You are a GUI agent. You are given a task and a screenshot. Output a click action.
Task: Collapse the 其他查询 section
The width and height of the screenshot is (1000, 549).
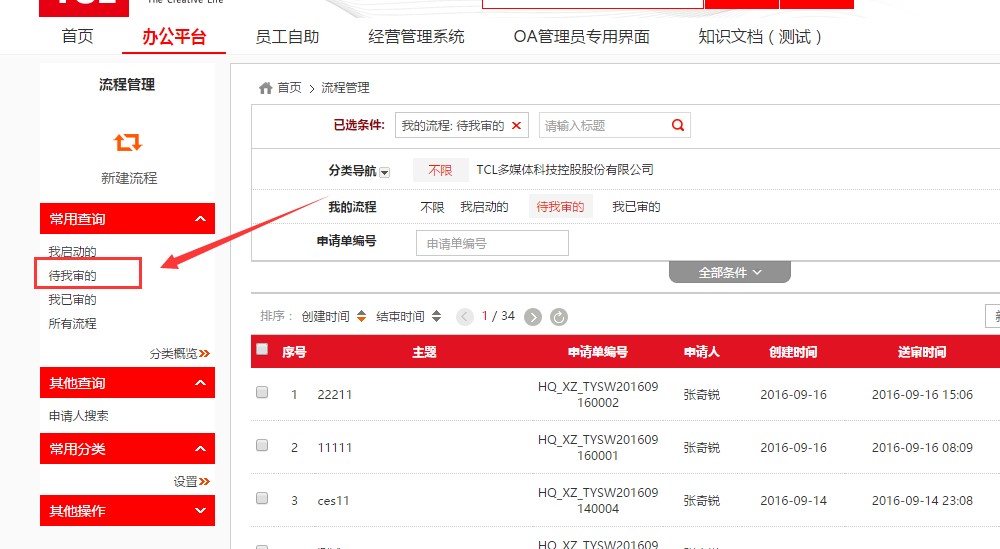[200, 383]
